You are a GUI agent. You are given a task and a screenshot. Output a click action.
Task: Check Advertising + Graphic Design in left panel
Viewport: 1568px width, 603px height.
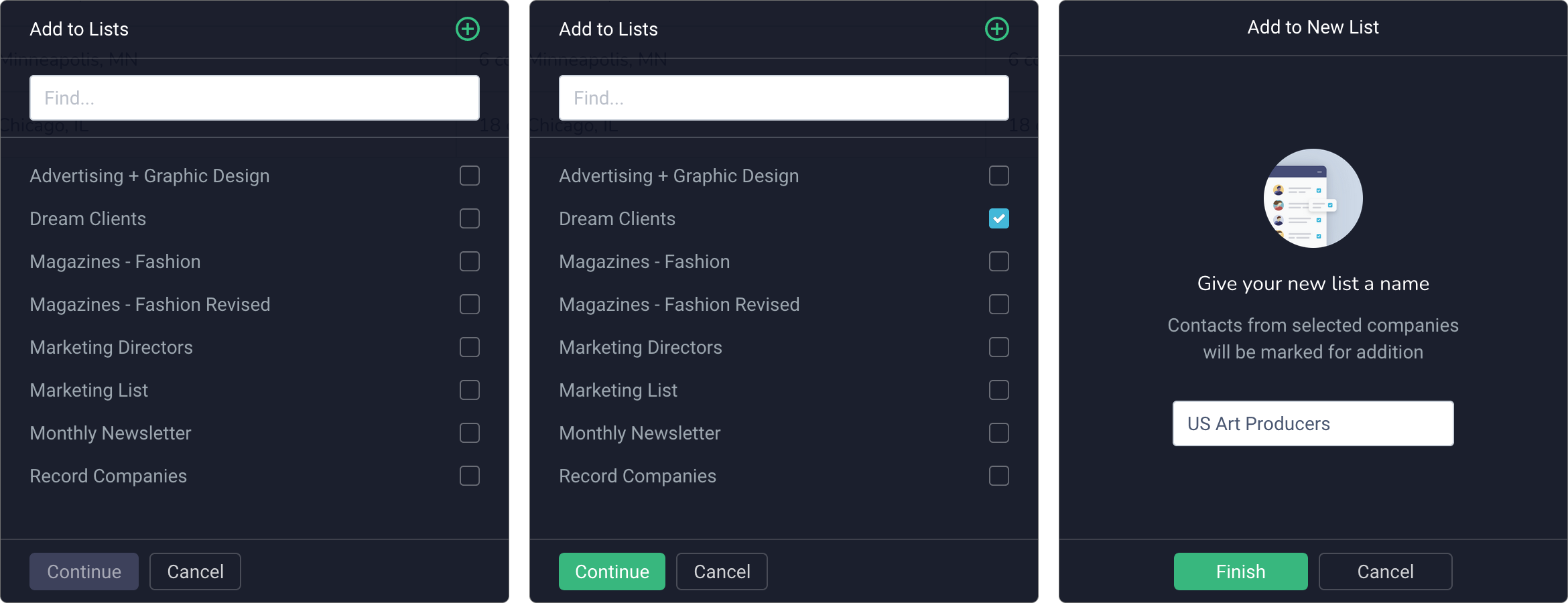click(470, 176)
